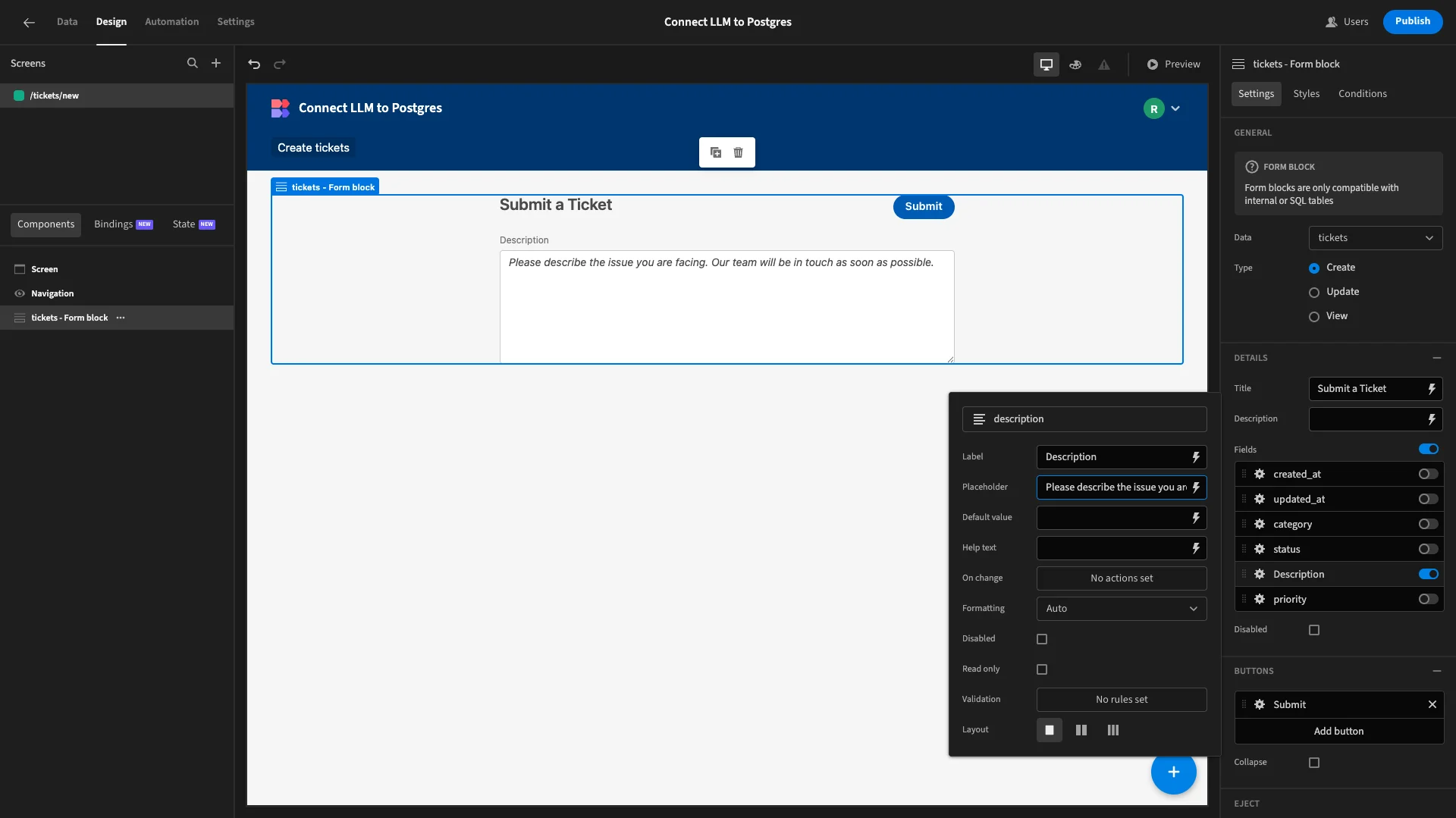This screenshot has height=818, width=1456.
Task: Check the Collapse buttons checkbox
Action: (x=1314, y=763)
